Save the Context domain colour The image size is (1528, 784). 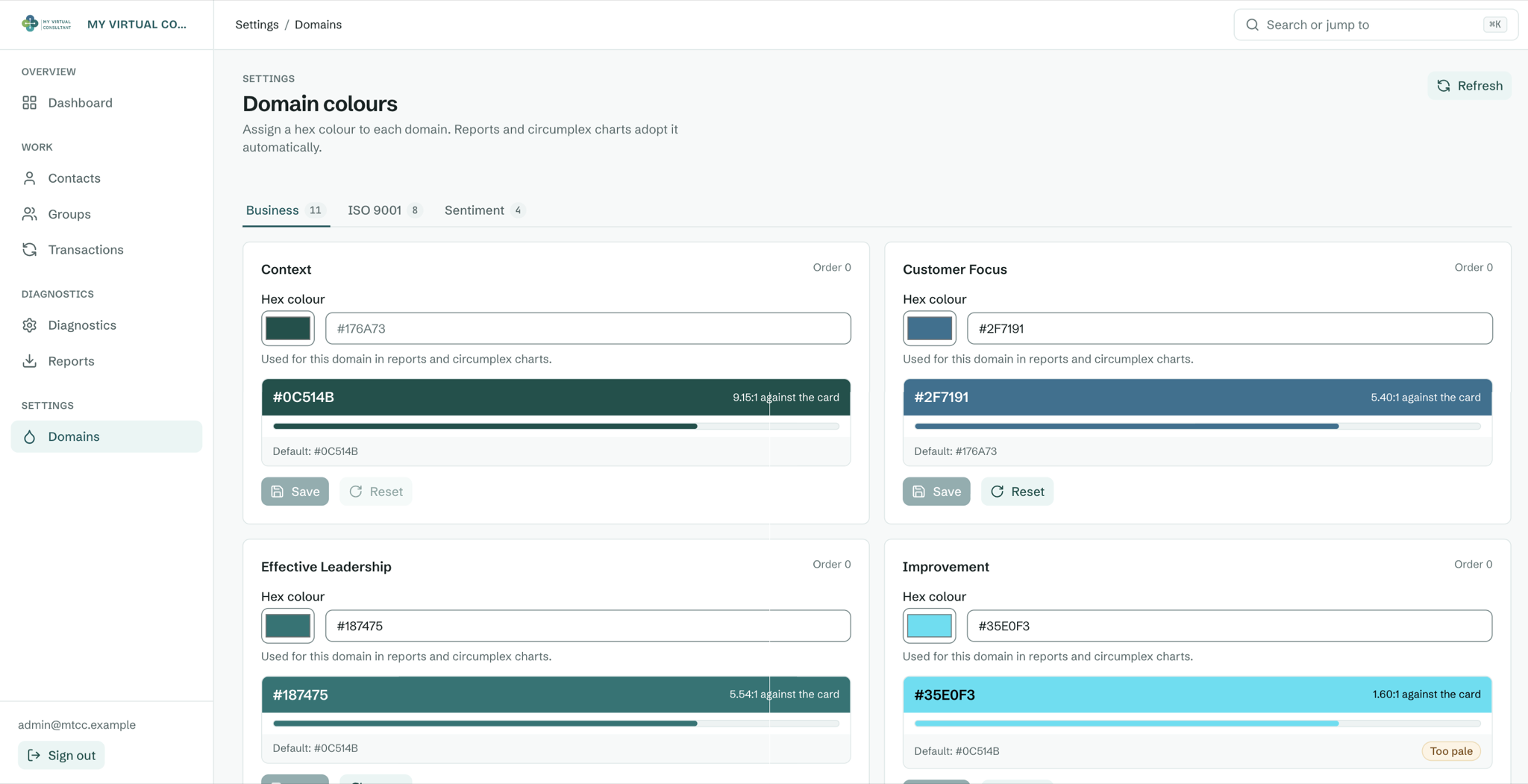[x=295, y=492]
